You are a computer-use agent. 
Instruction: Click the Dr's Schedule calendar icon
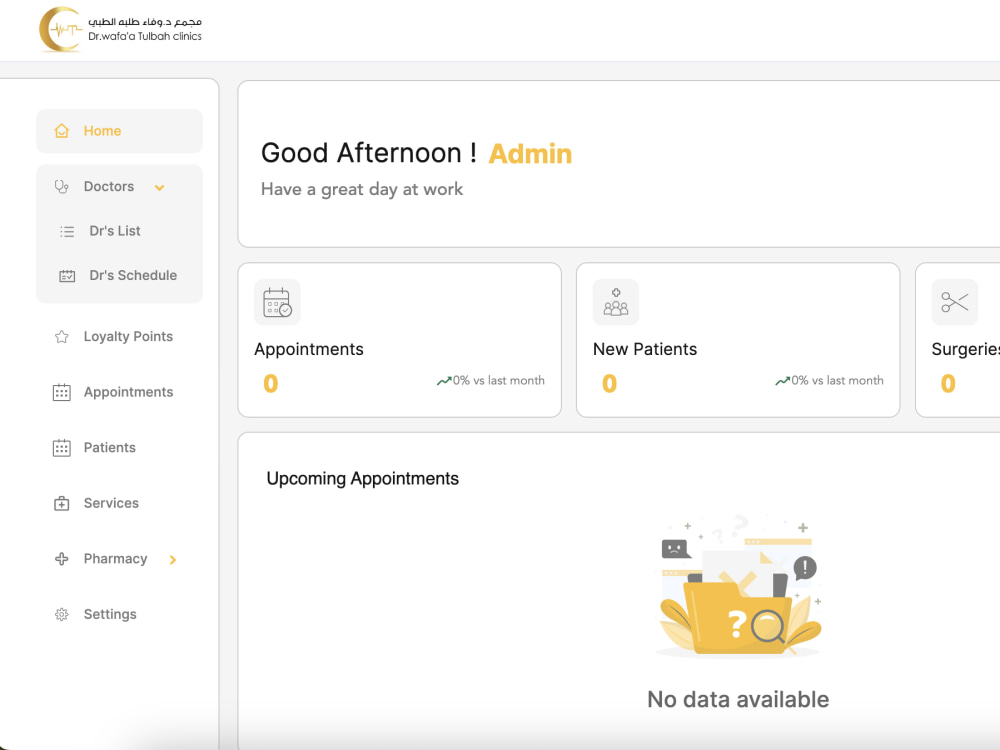pyautogui.click(x=67, y=276)
